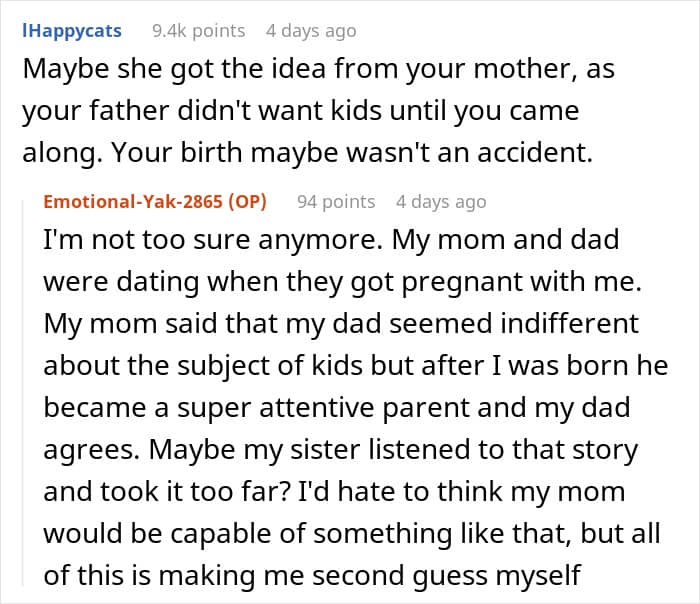This screenshot has height=604, width=700.
Task: Click the 9.4k points score
Action: (199, 31)
